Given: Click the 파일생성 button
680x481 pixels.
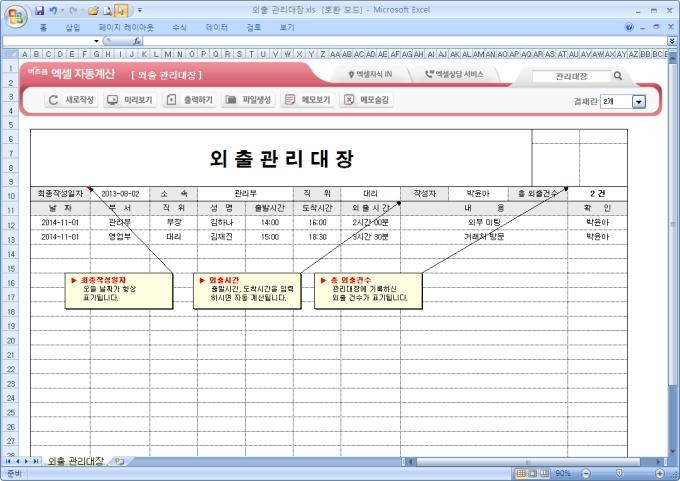Looking at the screenshot, I should (x=248, y=100).
